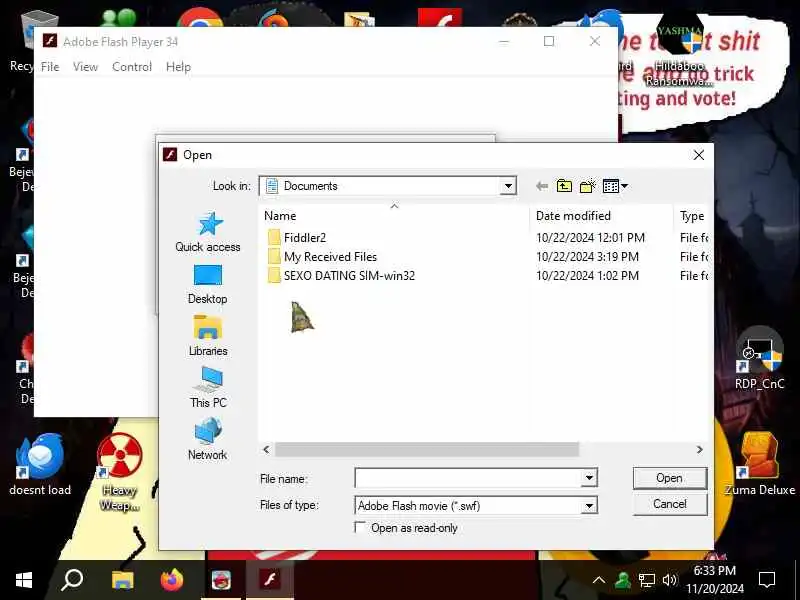Sort files by Date modified column
This screenshot has width=800, height=600.
pos(601,216)
